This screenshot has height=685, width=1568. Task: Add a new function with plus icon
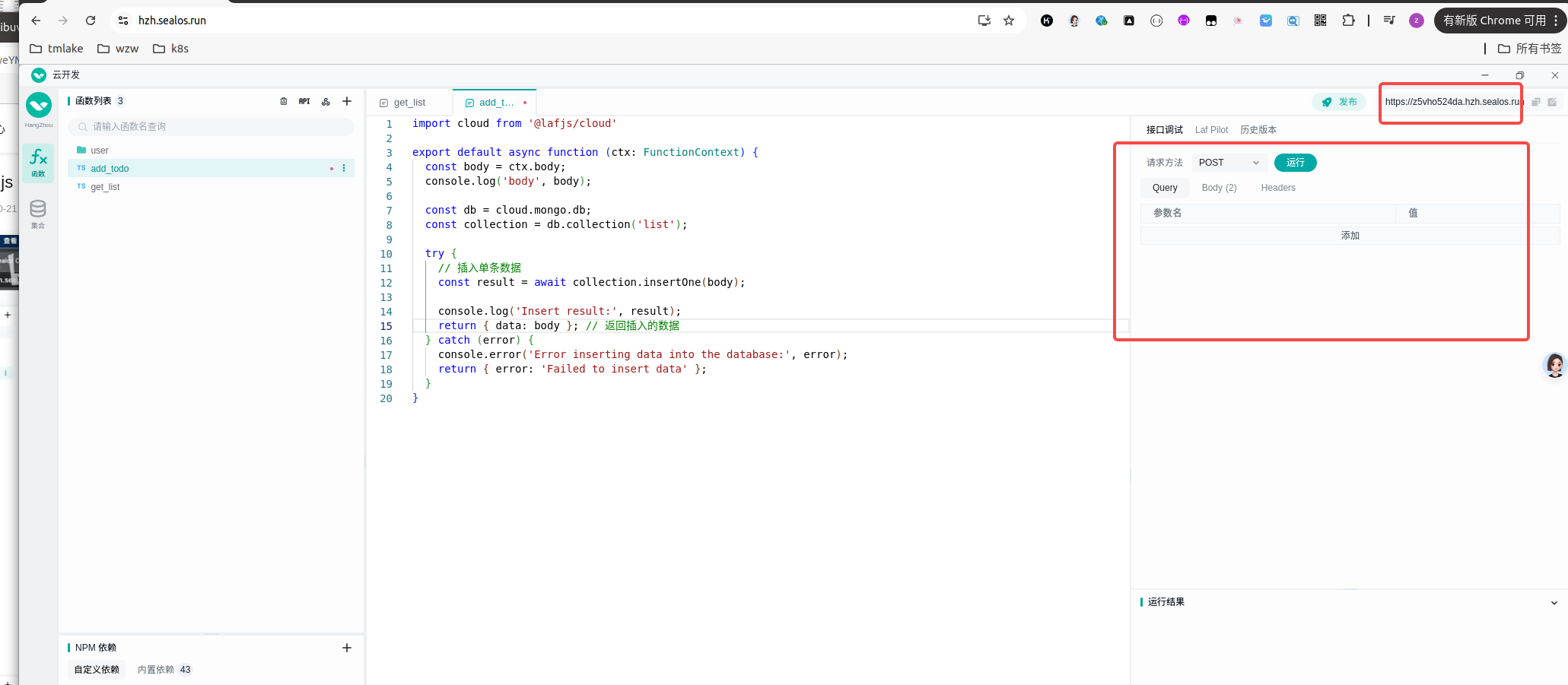coord(347,101)
